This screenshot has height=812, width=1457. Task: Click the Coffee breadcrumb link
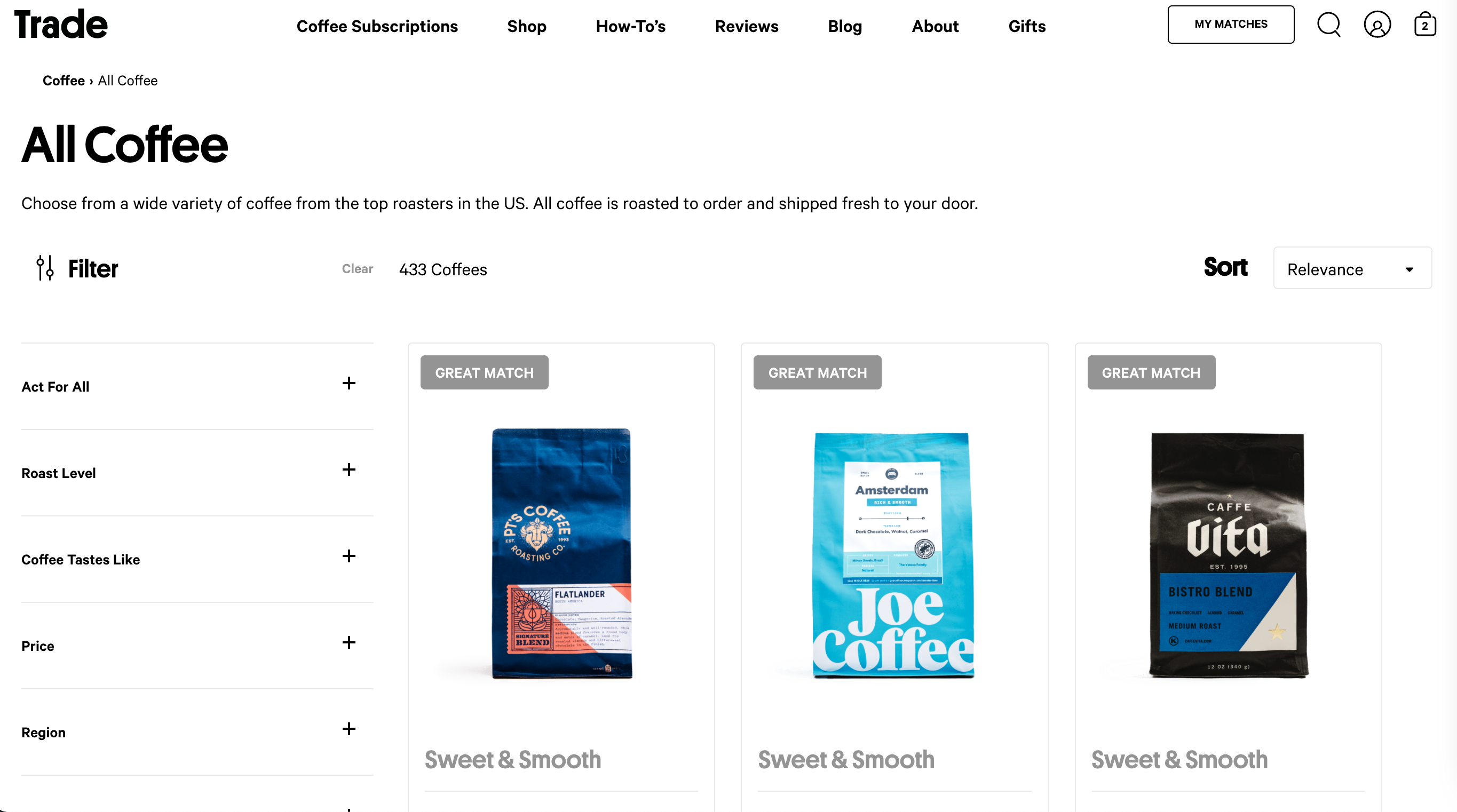(64, 81)
